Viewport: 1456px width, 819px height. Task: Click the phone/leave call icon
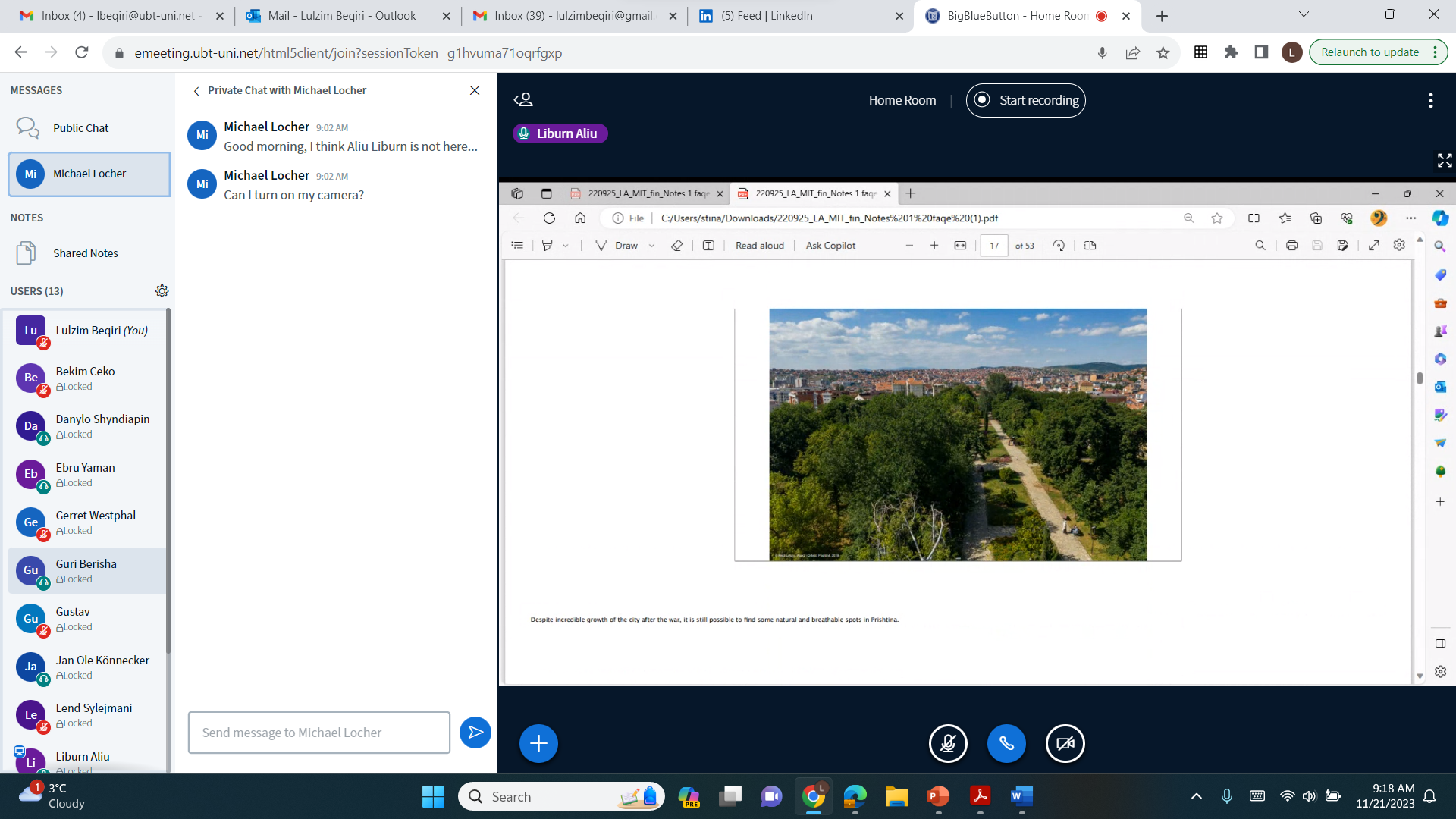[1006, 743]
